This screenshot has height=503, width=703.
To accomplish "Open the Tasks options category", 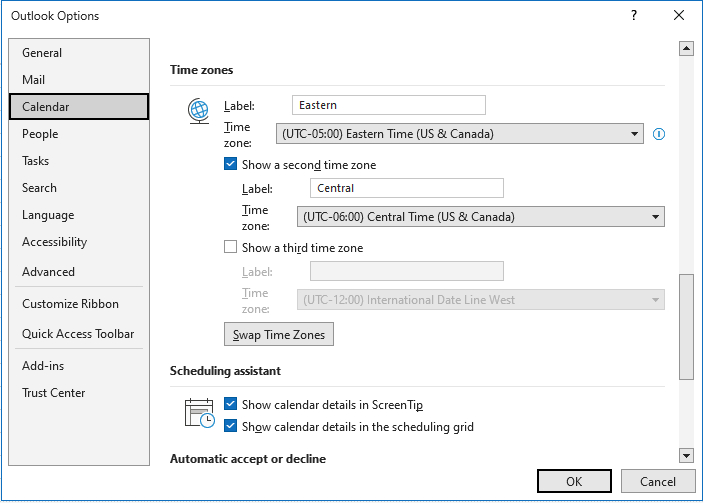I will (x=79, y=161).
